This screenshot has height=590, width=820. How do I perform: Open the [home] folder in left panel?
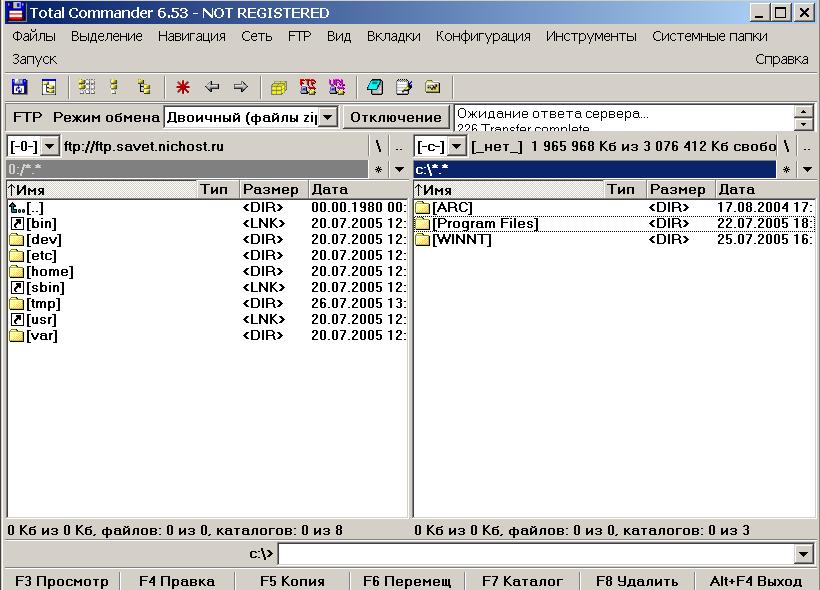pos(49,271)
